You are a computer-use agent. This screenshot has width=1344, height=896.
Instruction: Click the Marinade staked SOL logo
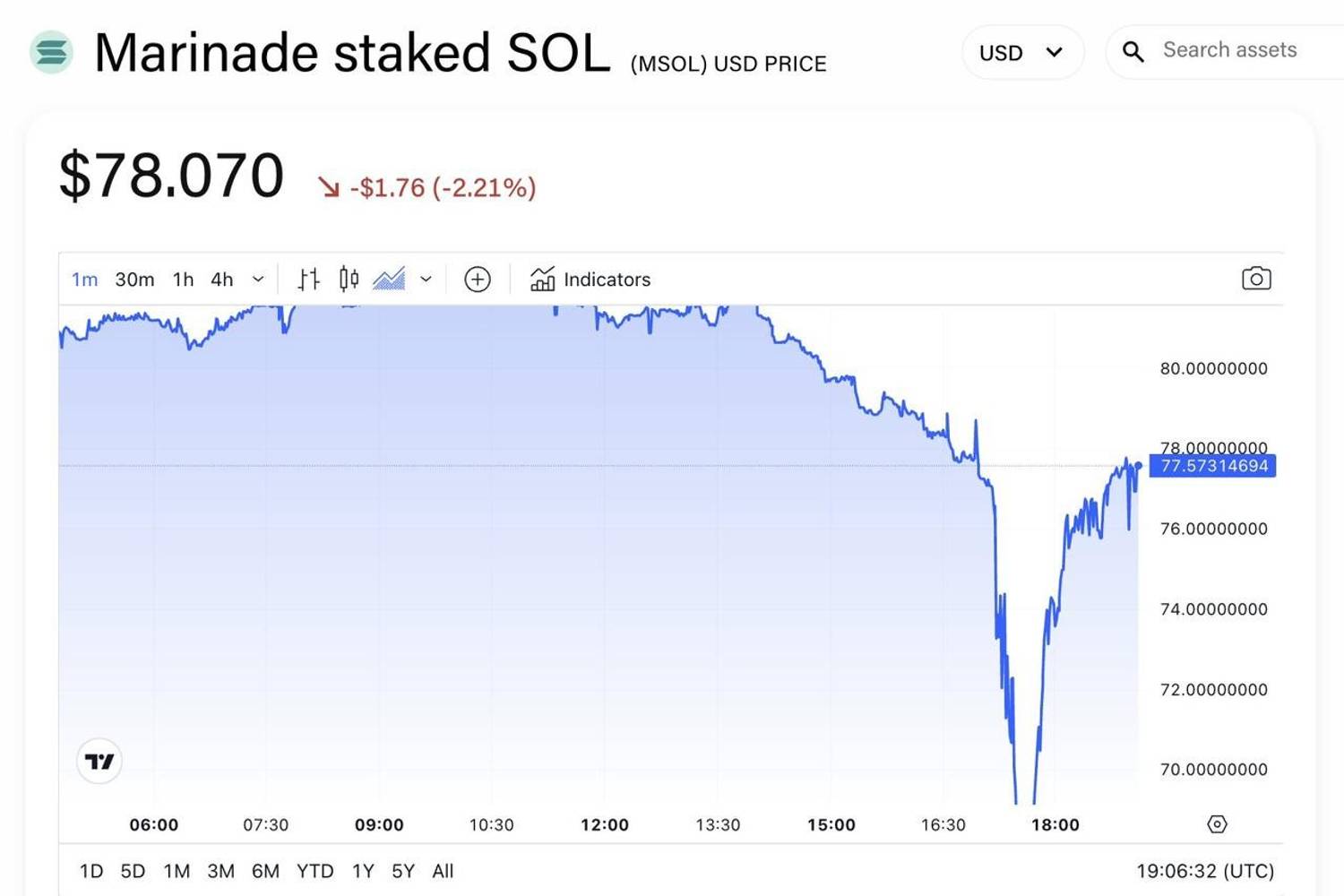click(x=51, y=53)
